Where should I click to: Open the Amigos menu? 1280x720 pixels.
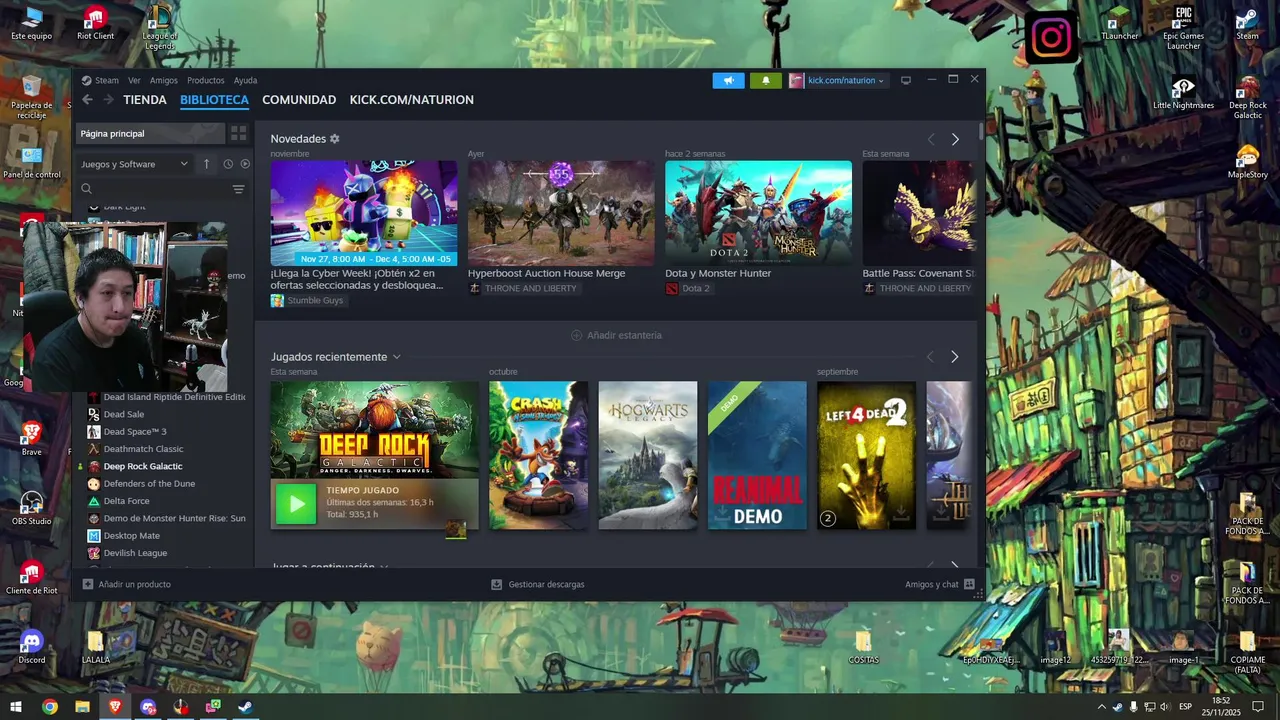pyautogui.click(x=164, y=80)
